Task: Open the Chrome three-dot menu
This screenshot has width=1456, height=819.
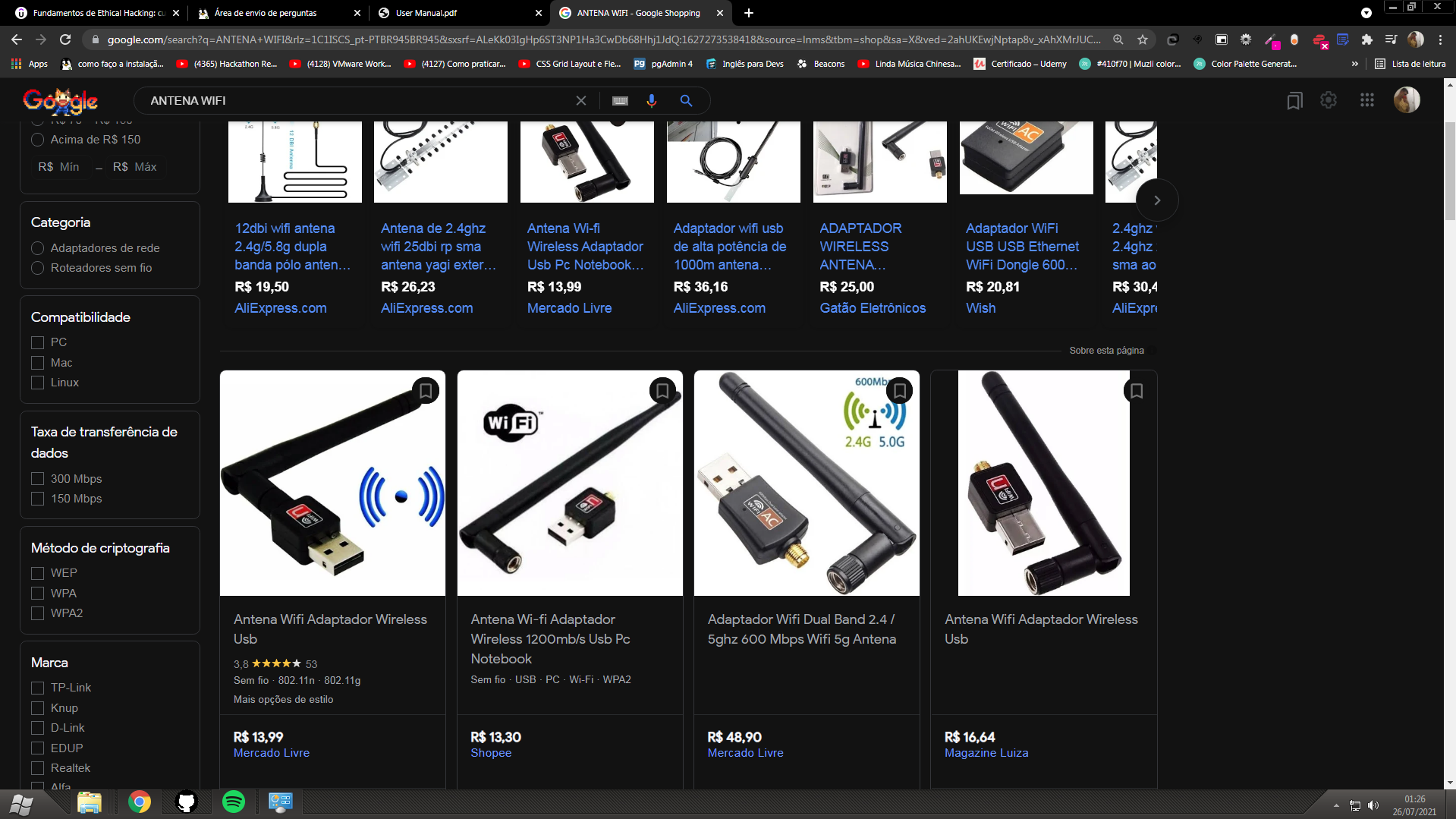Action: pyautogui.click(x=1440, y=39)
